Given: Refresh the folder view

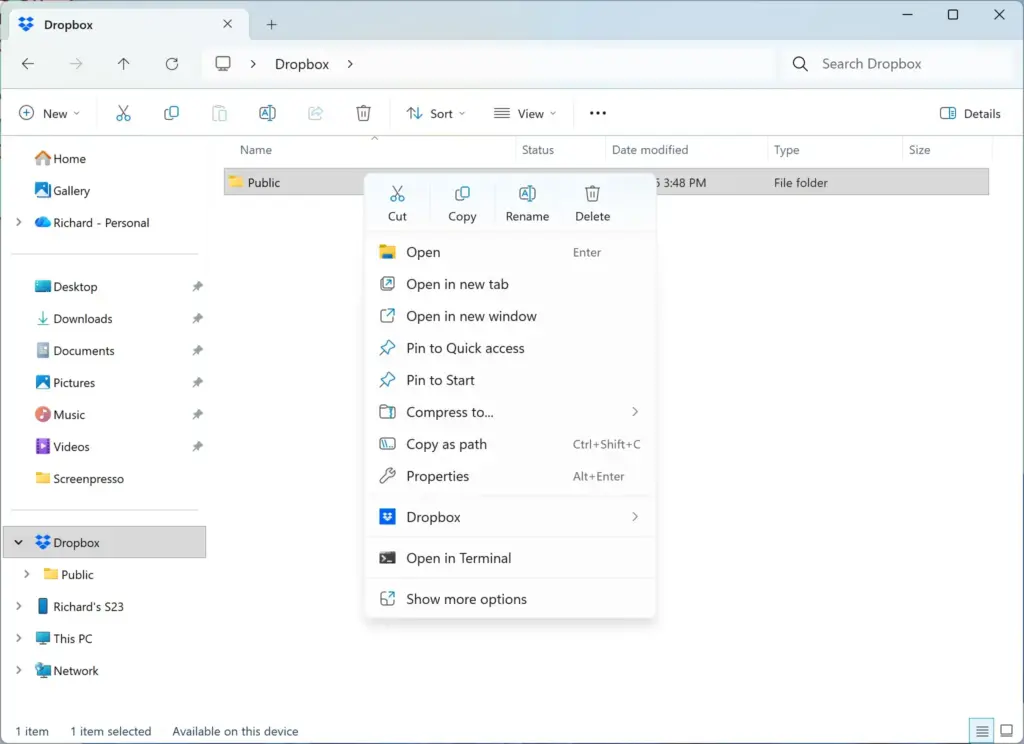Looking at the screenshot, I should (172, 63).
